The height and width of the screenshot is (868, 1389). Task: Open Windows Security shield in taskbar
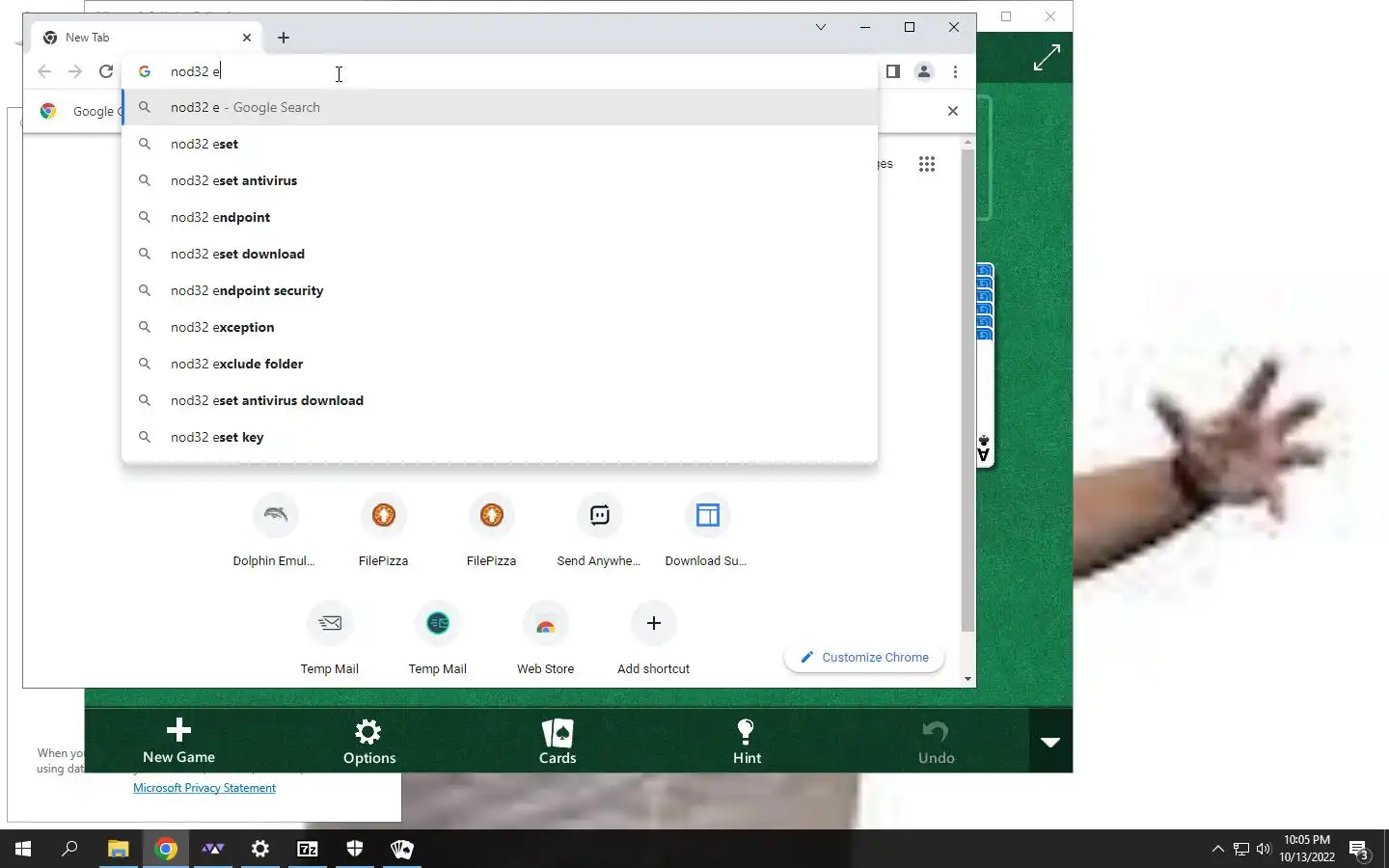pyautogui.click(x=355, y=849)
